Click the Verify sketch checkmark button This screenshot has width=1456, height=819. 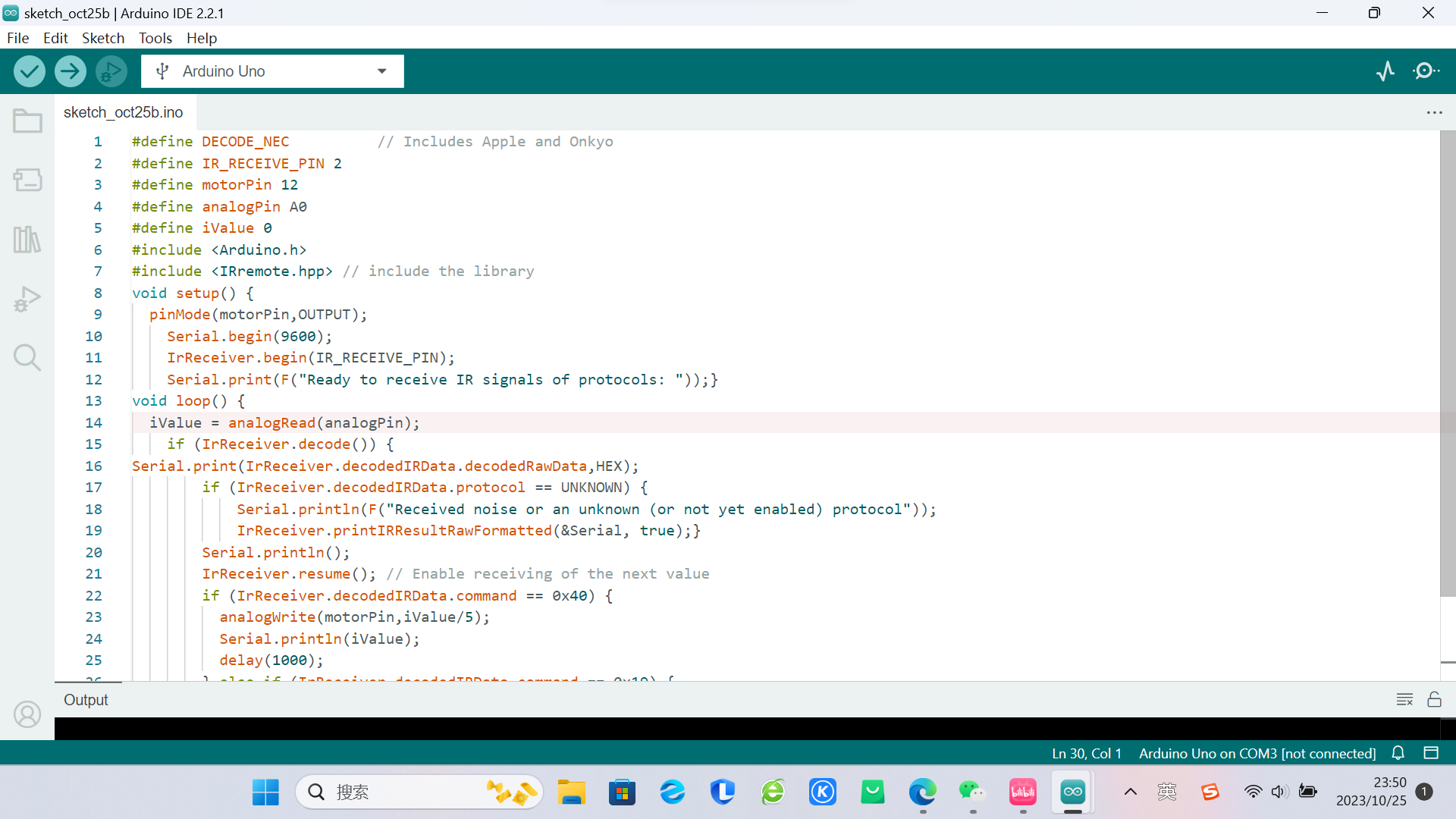[x=30, y=71]
